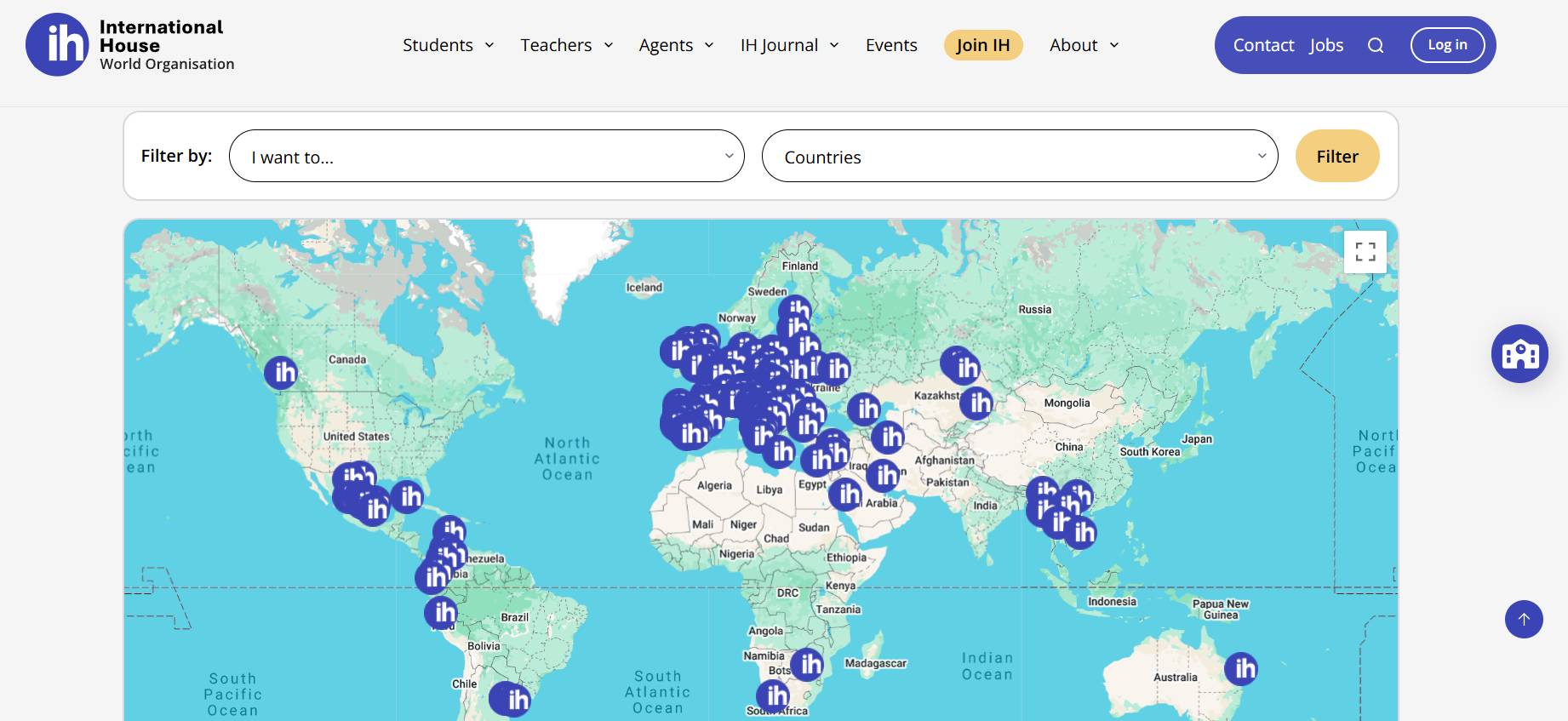
Task: Expand the About menu
Action: (x=1084, y=45)
